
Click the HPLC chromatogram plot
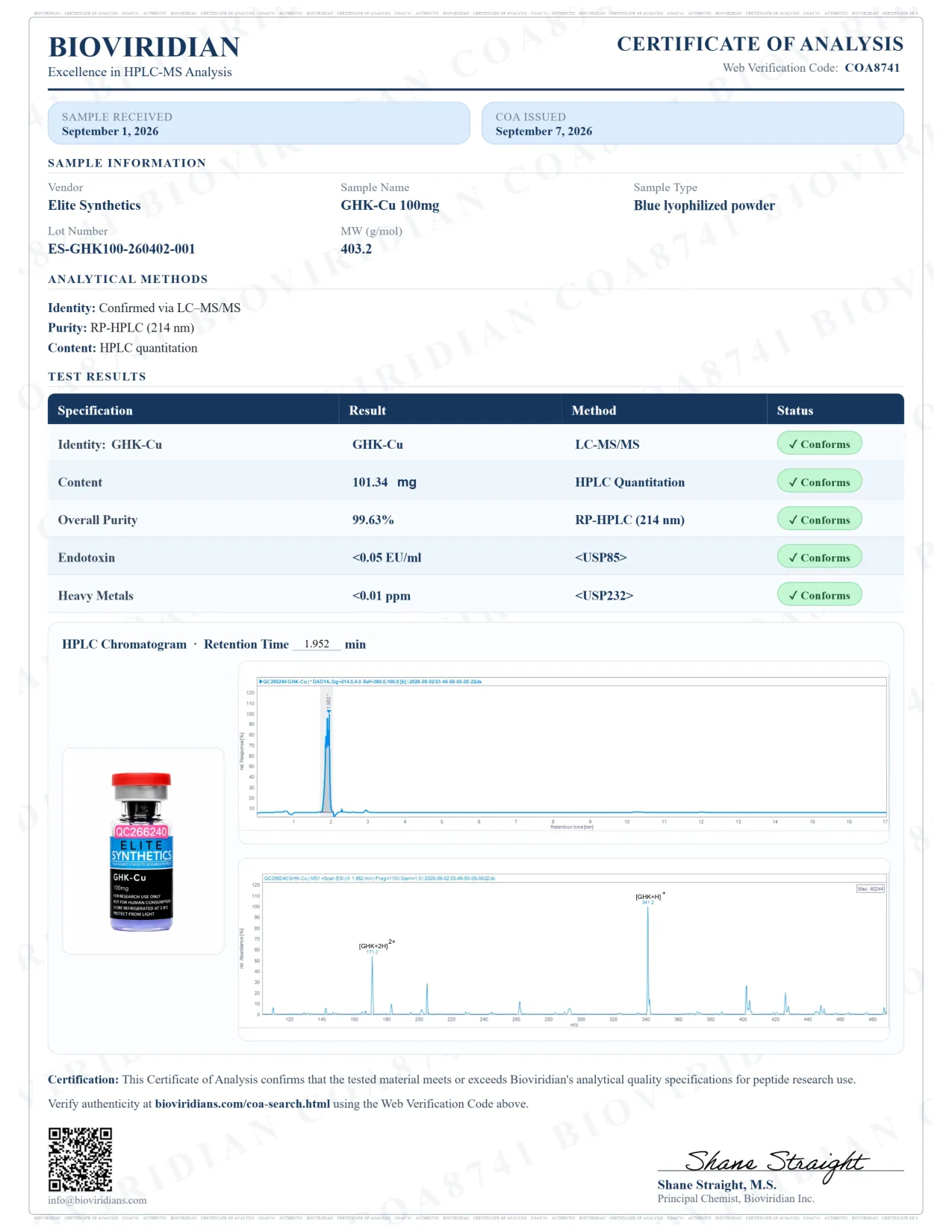tap(564, 753)
